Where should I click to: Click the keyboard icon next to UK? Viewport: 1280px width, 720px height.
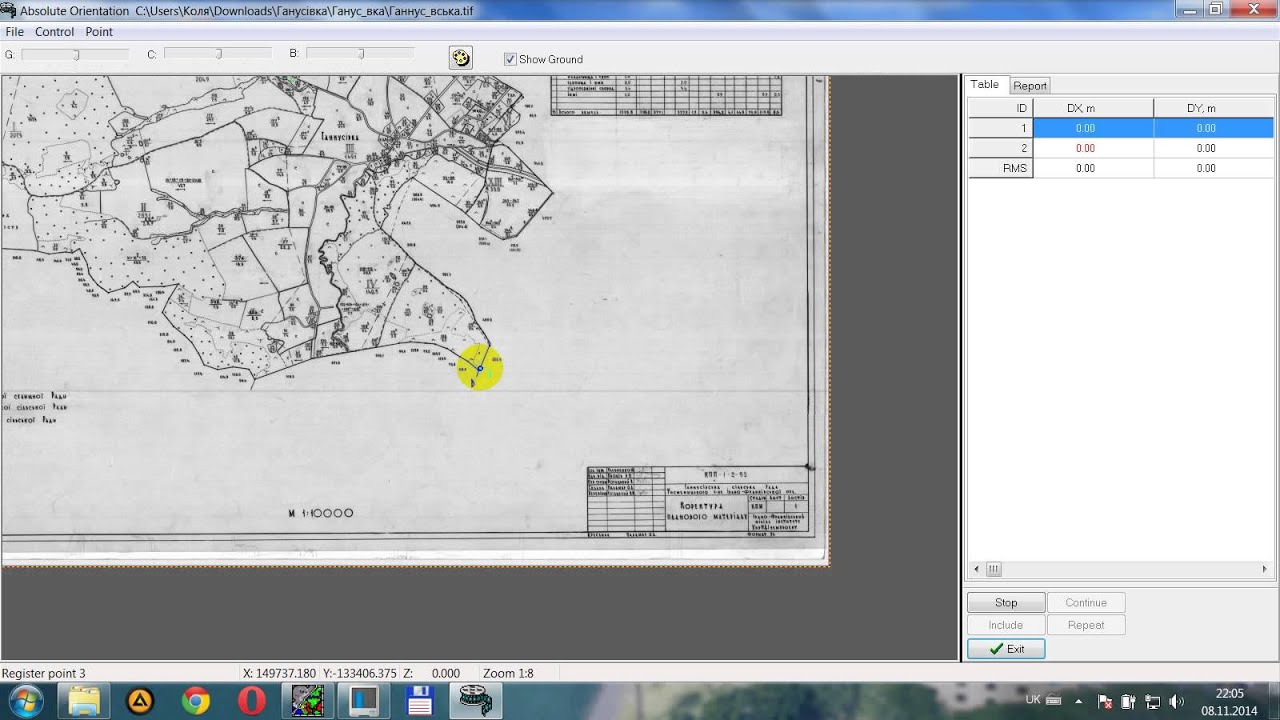[1055, 702]
